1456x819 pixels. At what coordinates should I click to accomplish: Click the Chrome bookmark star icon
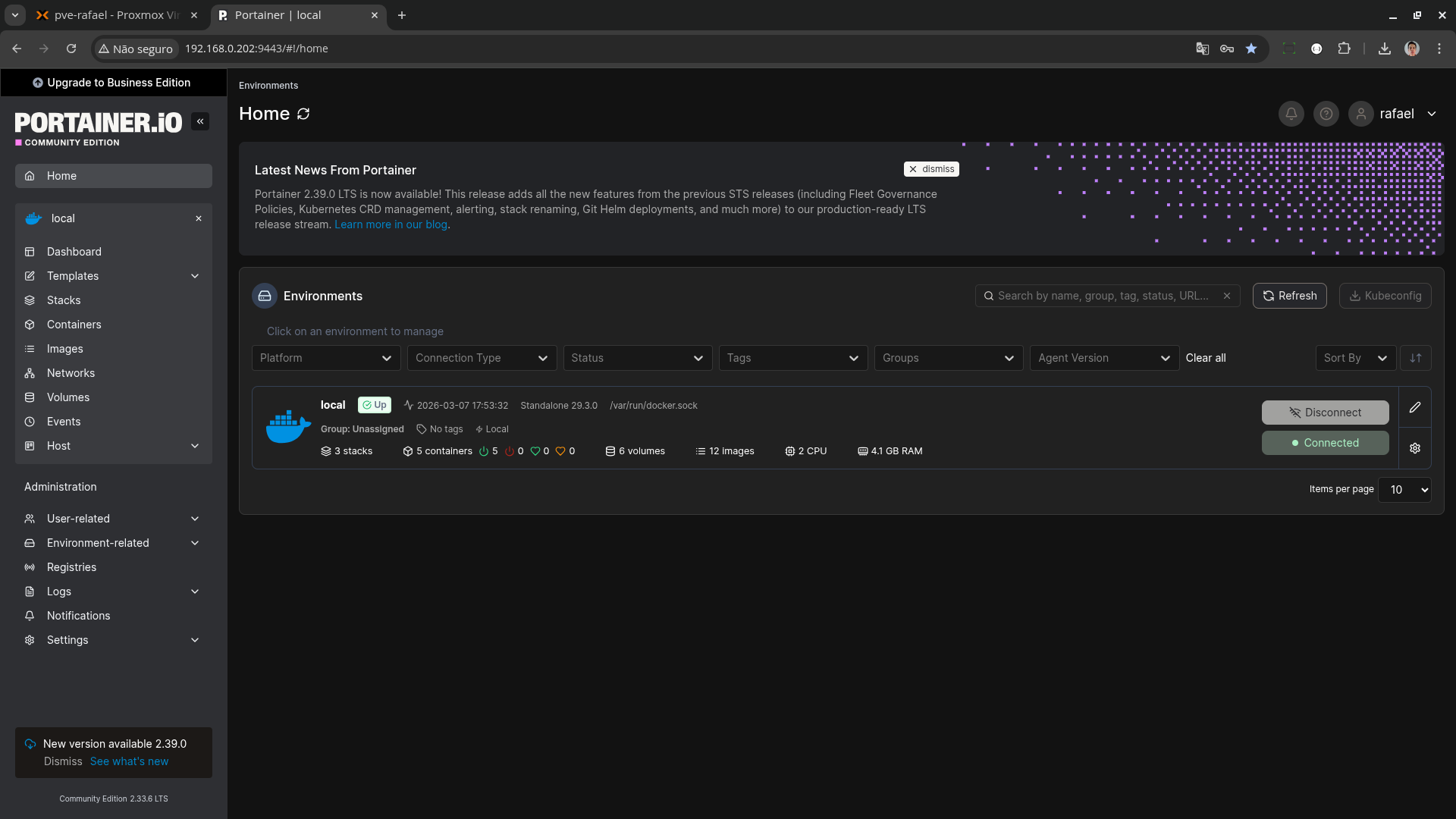tap(1251, 49)
